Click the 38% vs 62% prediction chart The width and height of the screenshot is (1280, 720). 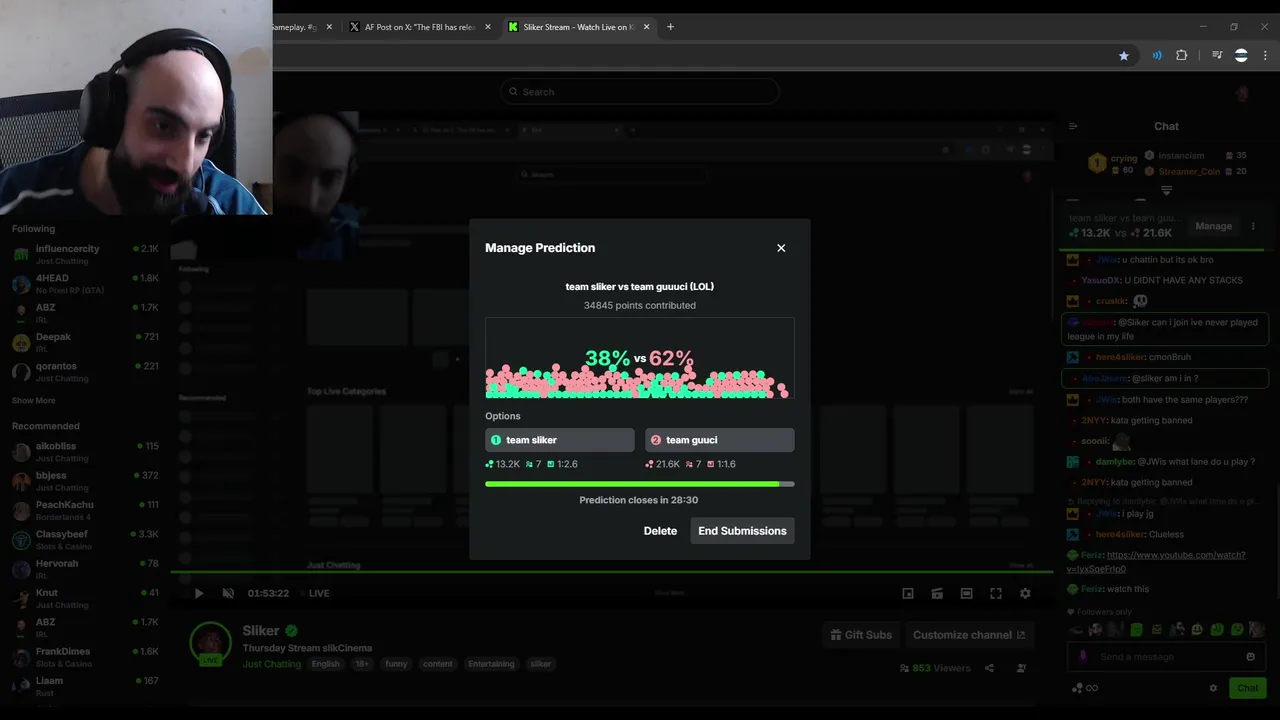click(640, 358)
